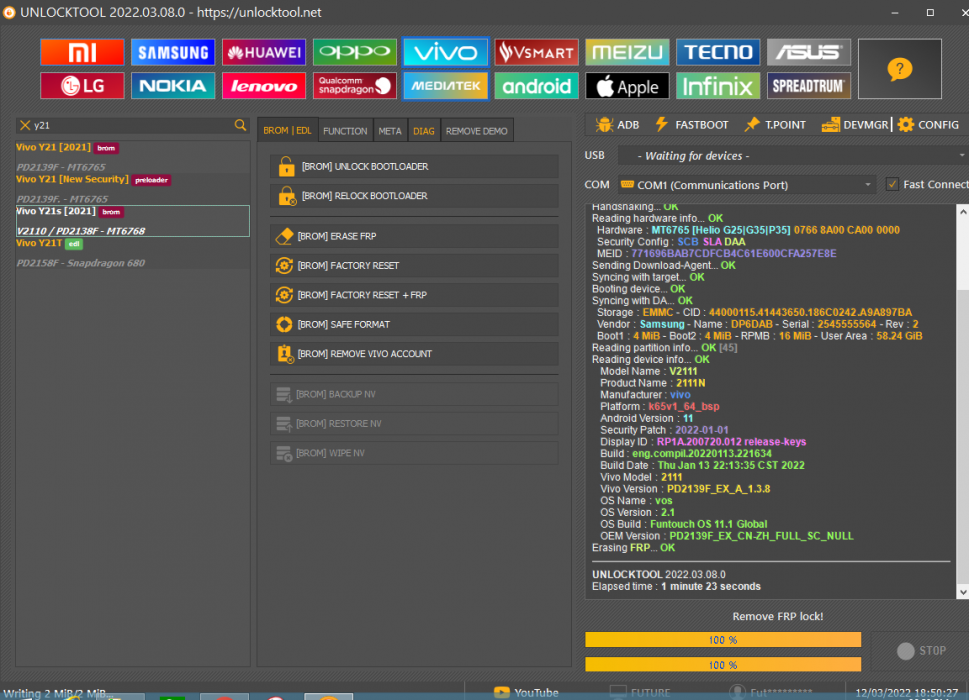The image size is (969, 700).
Task: Click the YouTube link in status bar
Action: point(527,693)
